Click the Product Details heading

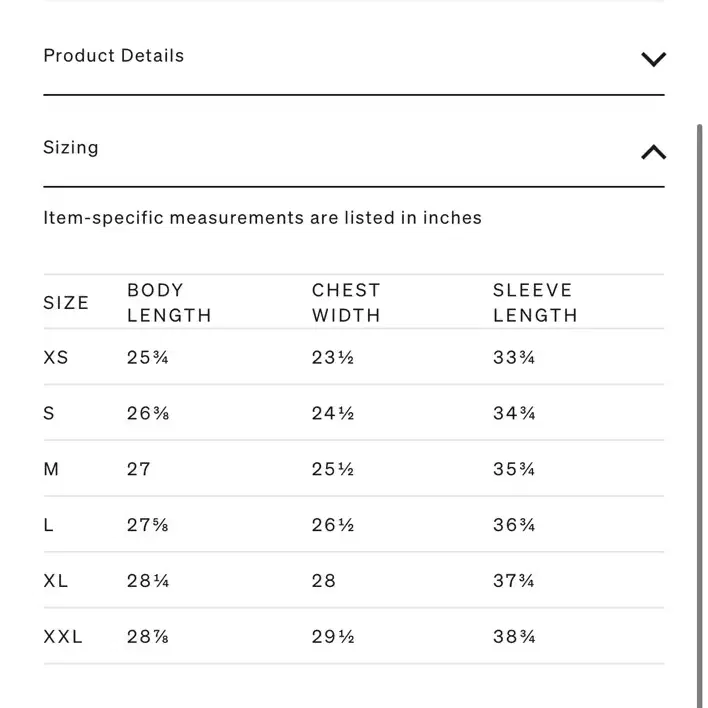tap(114, 56)
